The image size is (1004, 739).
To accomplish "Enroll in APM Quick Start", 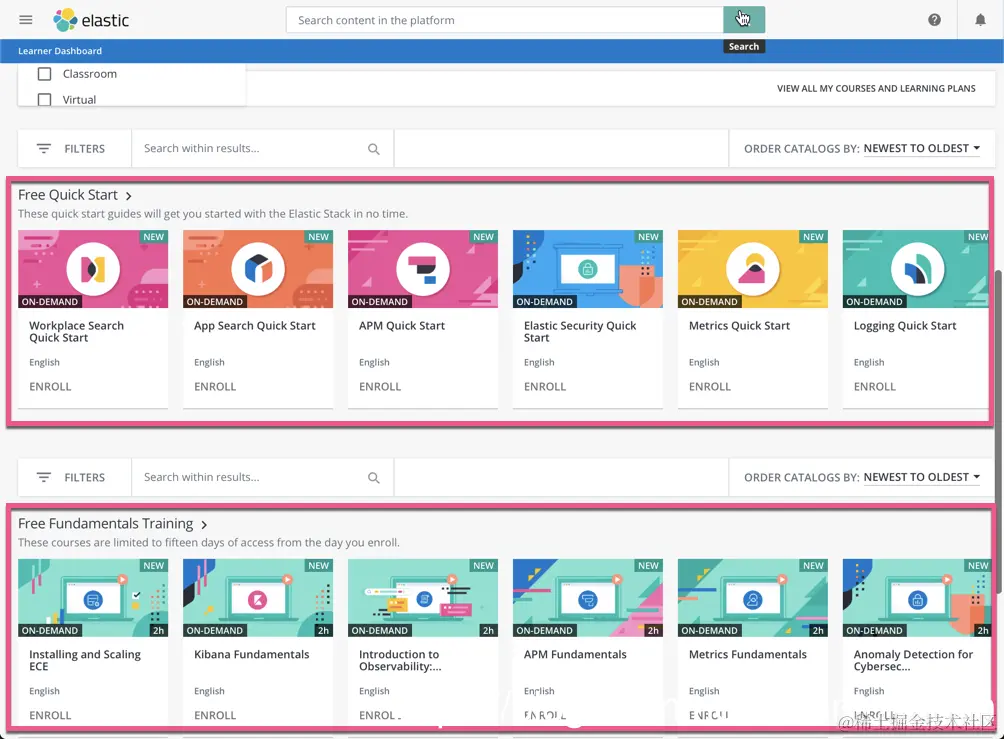I will click(380, 387).
